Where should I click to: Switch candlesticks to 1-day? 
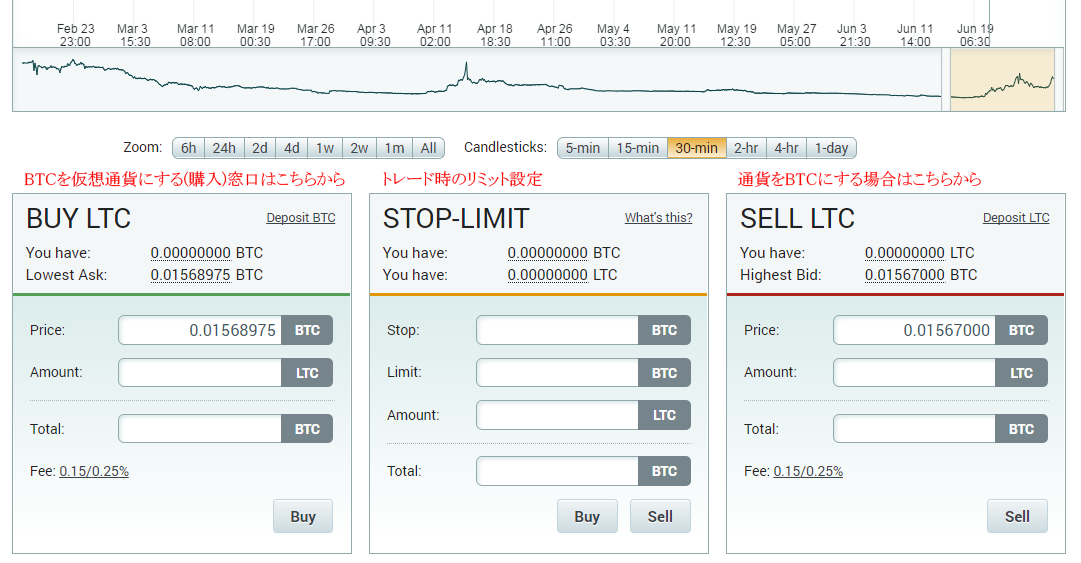pos(831,148)
